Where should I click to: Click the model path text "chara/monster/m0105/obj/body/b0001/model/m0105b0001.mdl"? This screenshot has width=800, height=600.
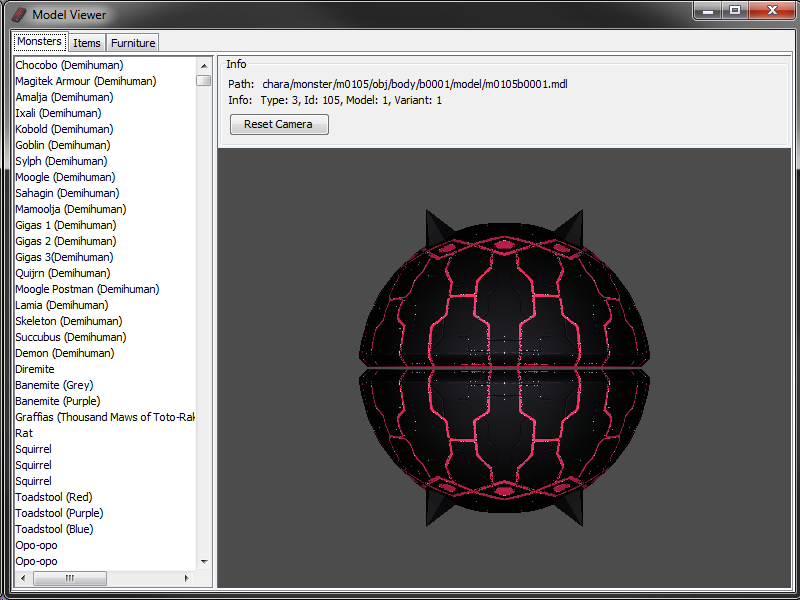pyautogui.click(x=415, y=84)
